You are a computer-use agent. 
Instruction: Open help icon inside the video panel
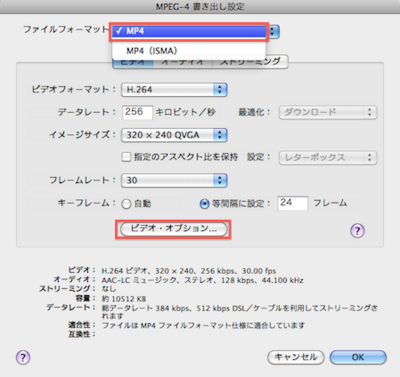coord(357,230)
